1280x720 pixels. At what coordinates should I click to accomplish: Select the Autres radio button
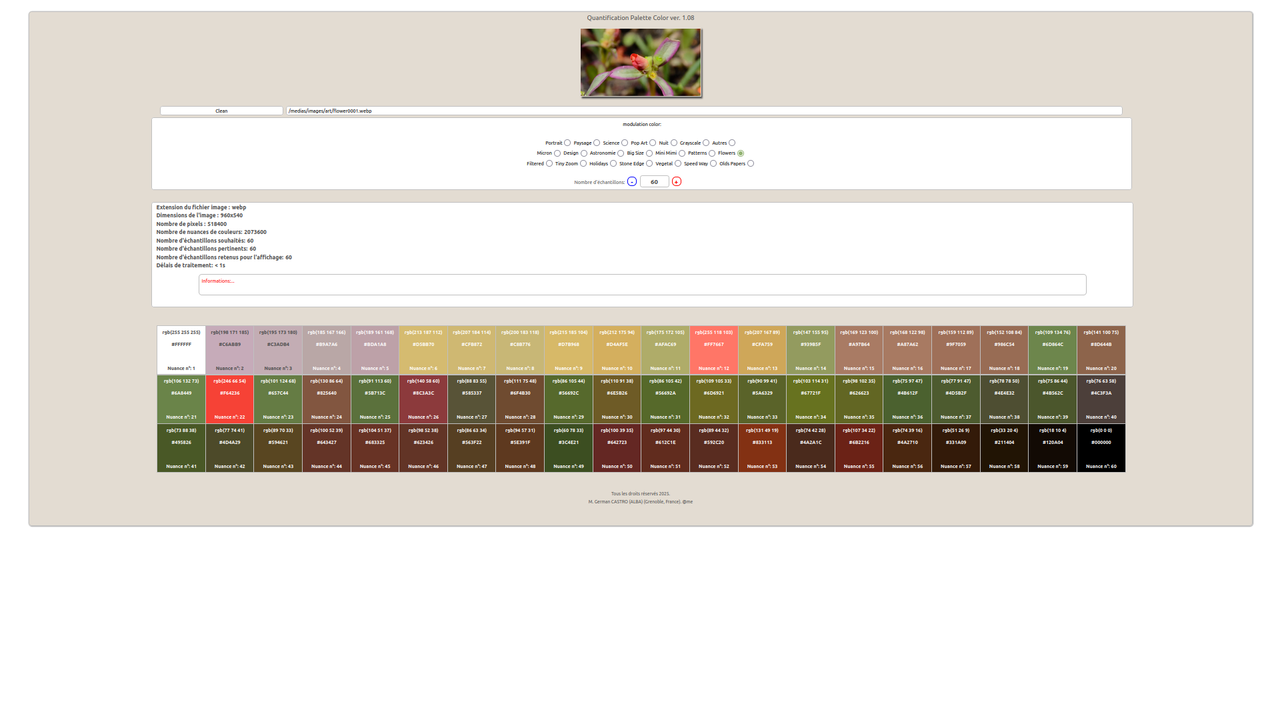[x=732, y=143]
